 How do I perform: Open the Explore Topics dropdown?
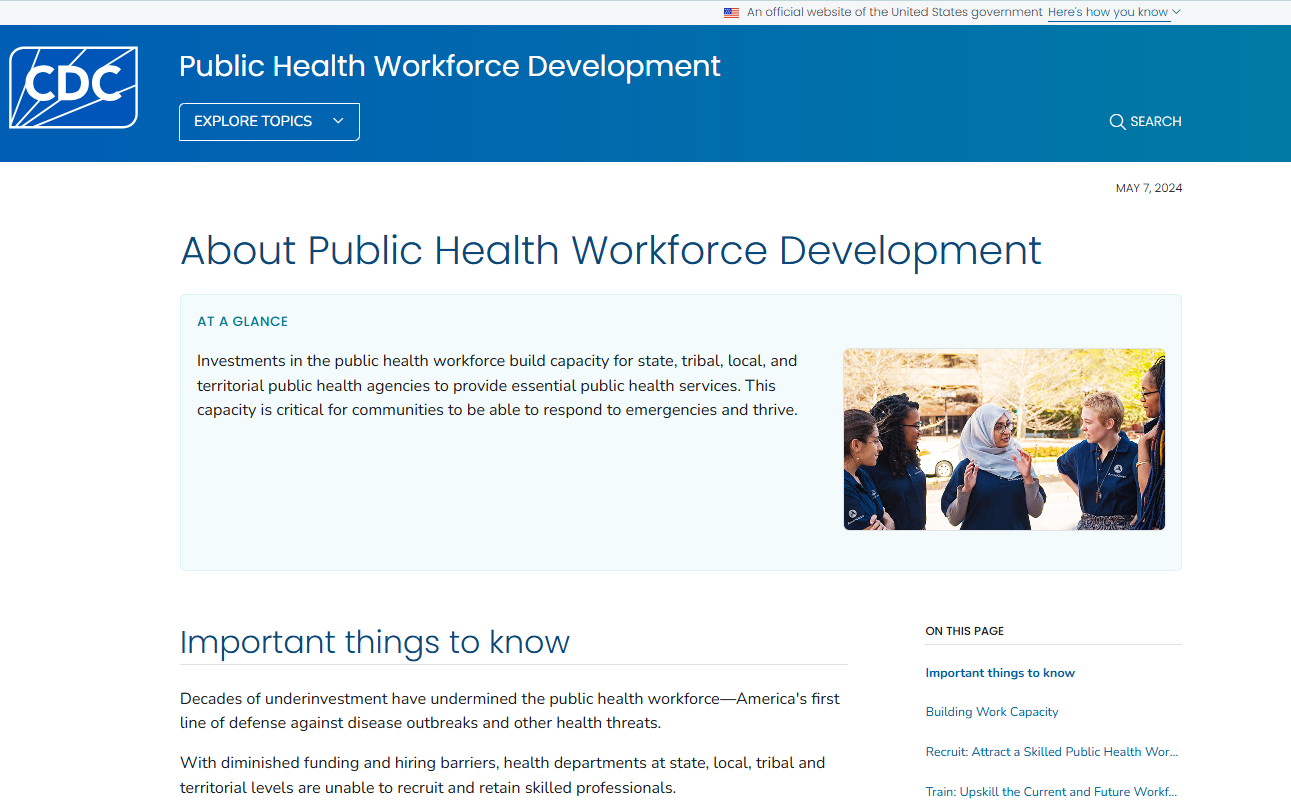pyautogui.click(x=269, y=121)
